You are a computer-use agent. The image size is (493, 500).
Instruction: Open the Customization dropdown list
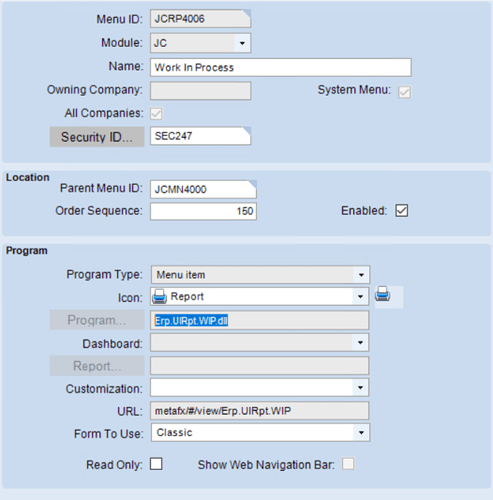coord(360,387)
